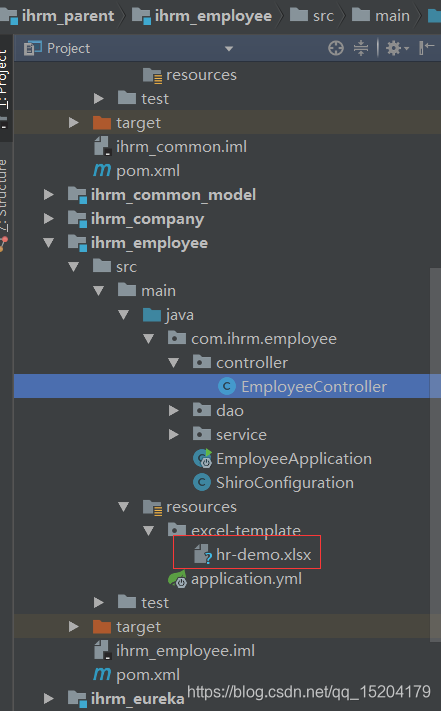Click the orange lower target folder icon

[102, 626]
